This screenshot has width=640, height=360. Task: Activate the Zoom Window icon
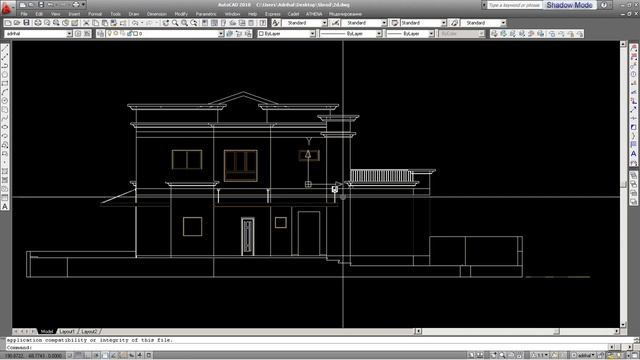tap(184, 23)
